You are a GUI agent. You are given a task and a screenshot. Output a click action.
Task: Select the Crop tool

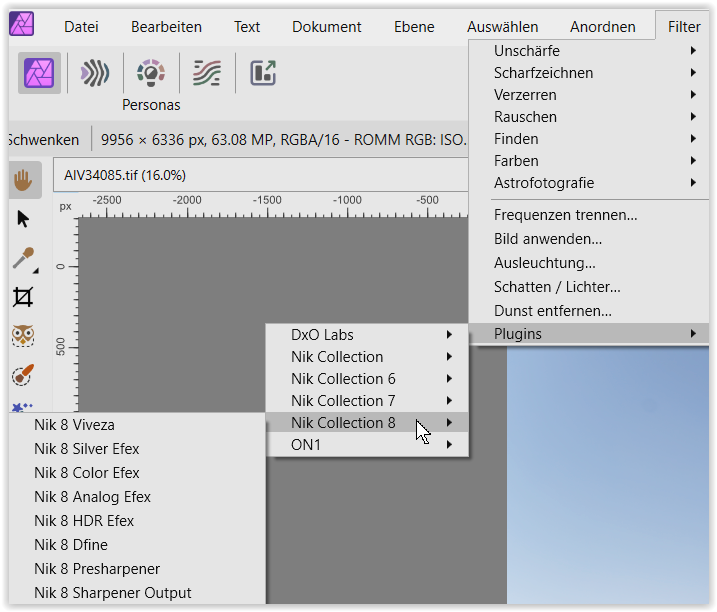(x=23, y=297)
